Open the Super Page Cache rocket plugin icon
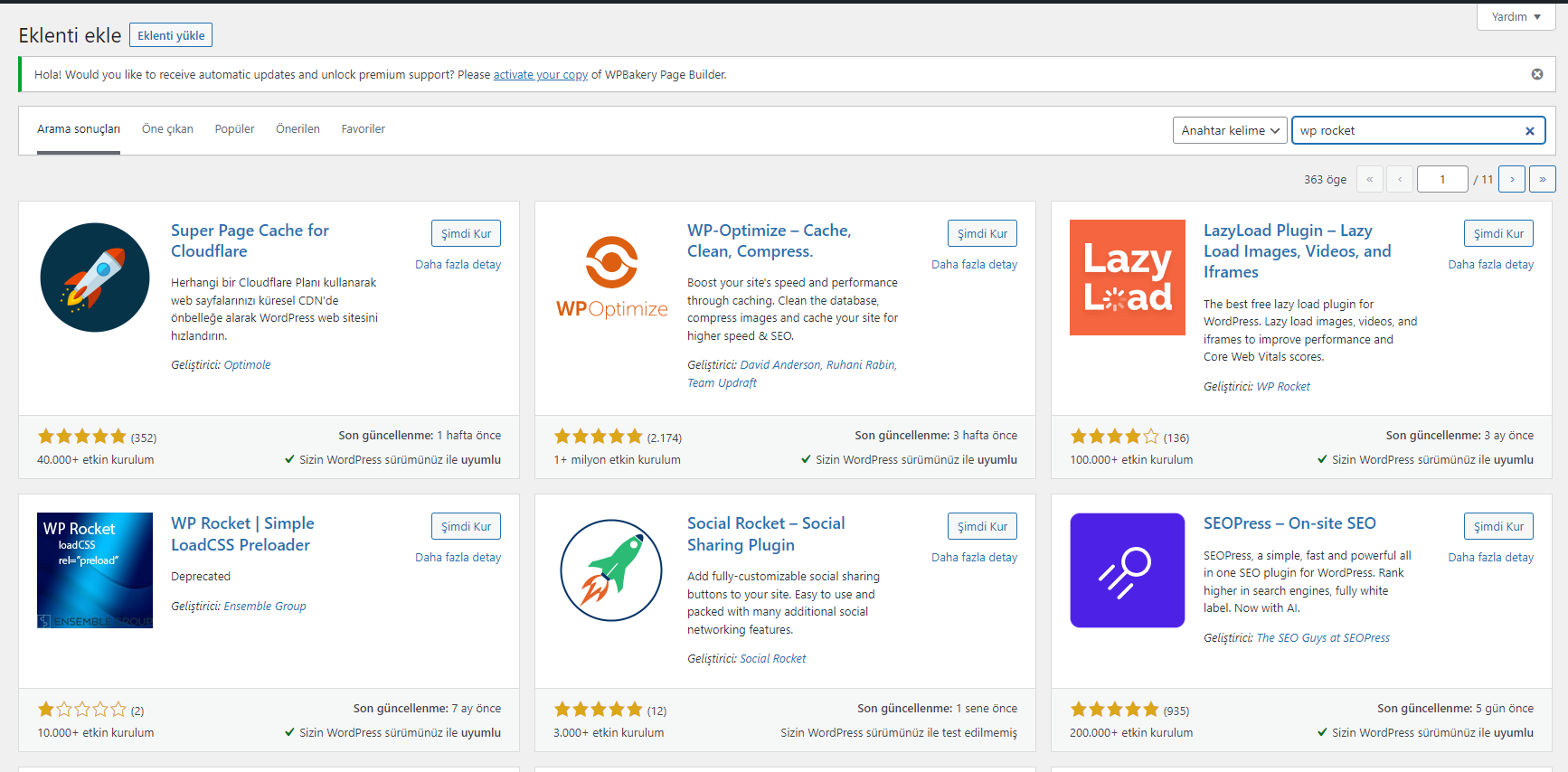Viewport: 1568px width, 772px height. (95, 278)
